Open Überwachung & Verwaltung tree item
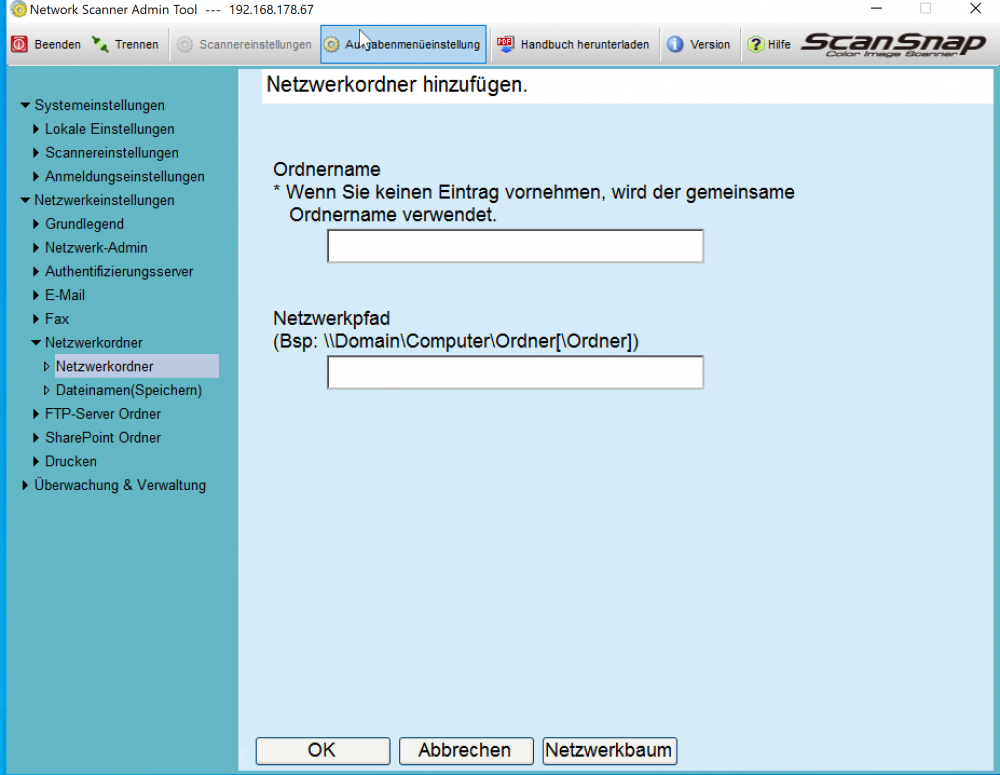 click(120, 485)
